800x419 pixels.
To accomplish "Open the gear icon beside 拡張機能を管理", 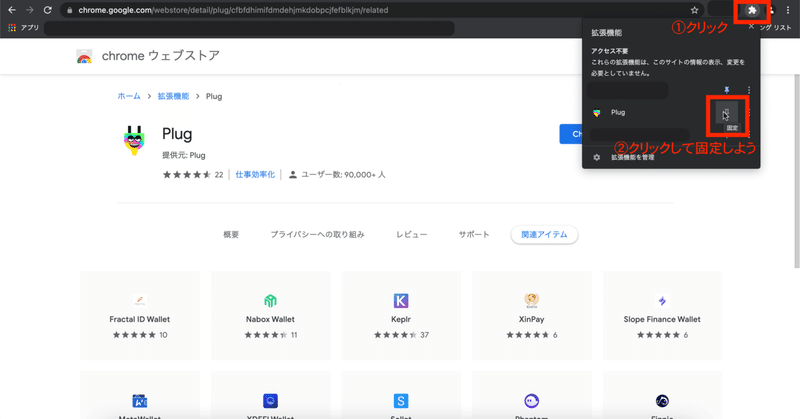I will (x=596, y=157).
